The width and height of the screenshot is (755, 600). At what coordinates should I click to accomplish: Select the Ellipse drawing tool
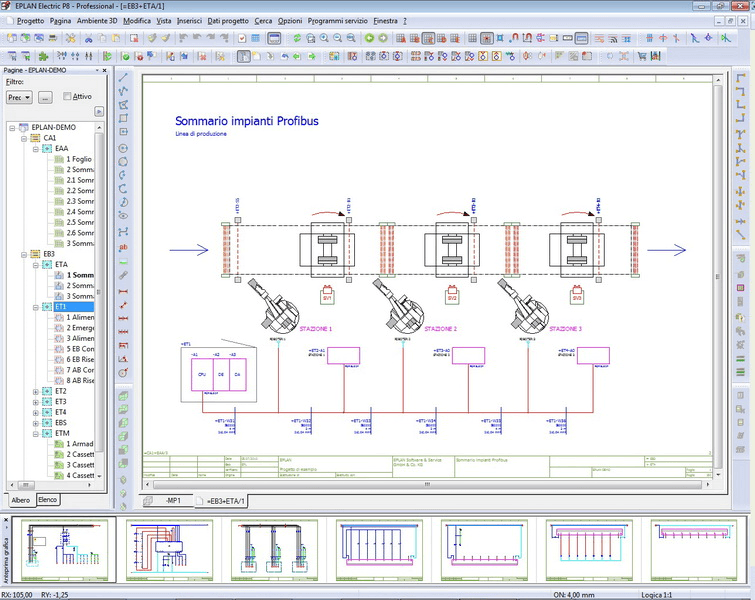[x=123, y=216]
